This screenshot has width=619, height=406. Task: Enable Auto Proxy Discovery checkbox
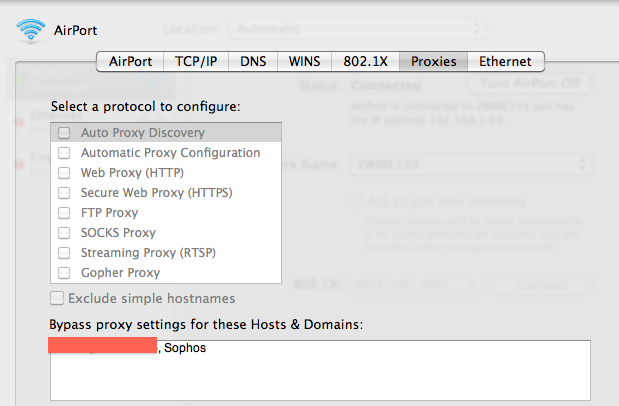point(64,133)
